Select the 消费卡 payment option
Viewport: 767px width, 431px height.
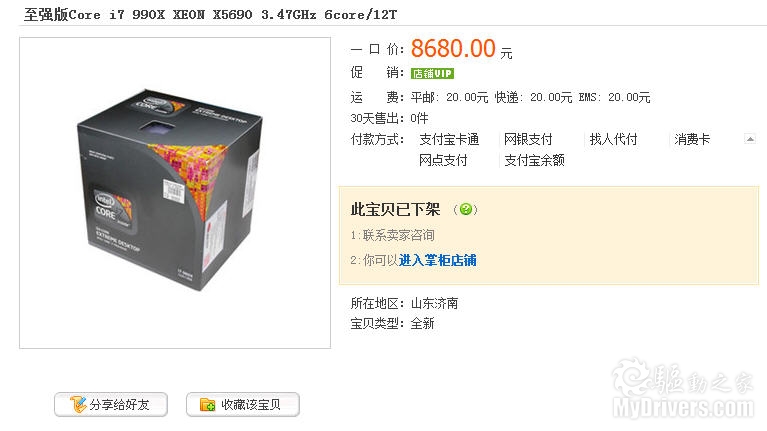pyautogui.click(x=692, y=139)
